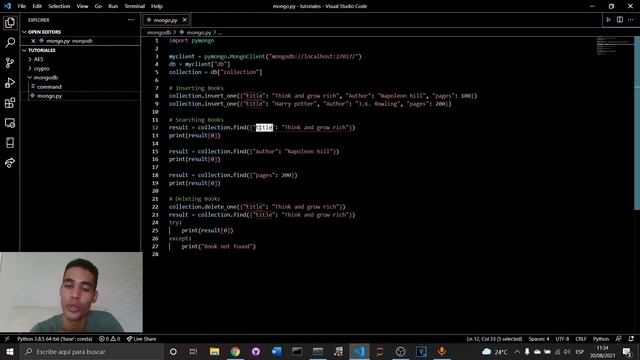
Task: Open notifications bell in status bar
Action: coord(631,339)
